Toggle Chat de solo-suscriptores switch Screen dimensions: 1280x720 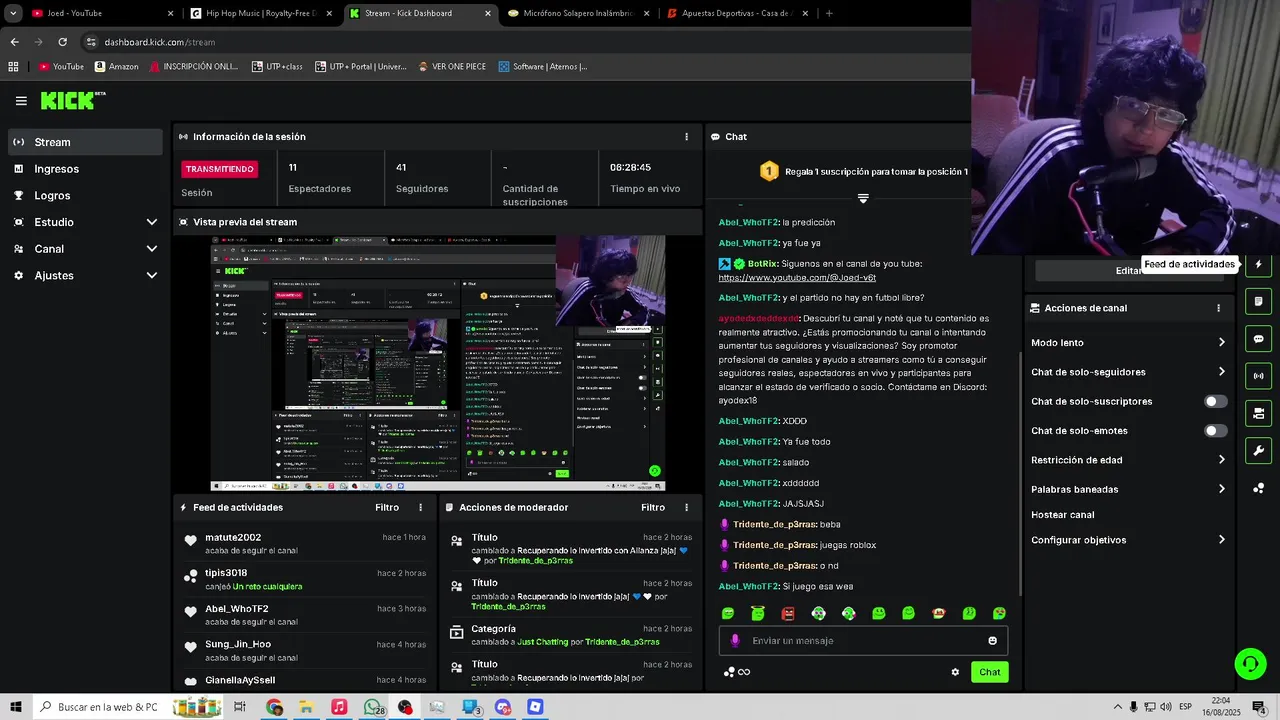tap(1215, 401)
